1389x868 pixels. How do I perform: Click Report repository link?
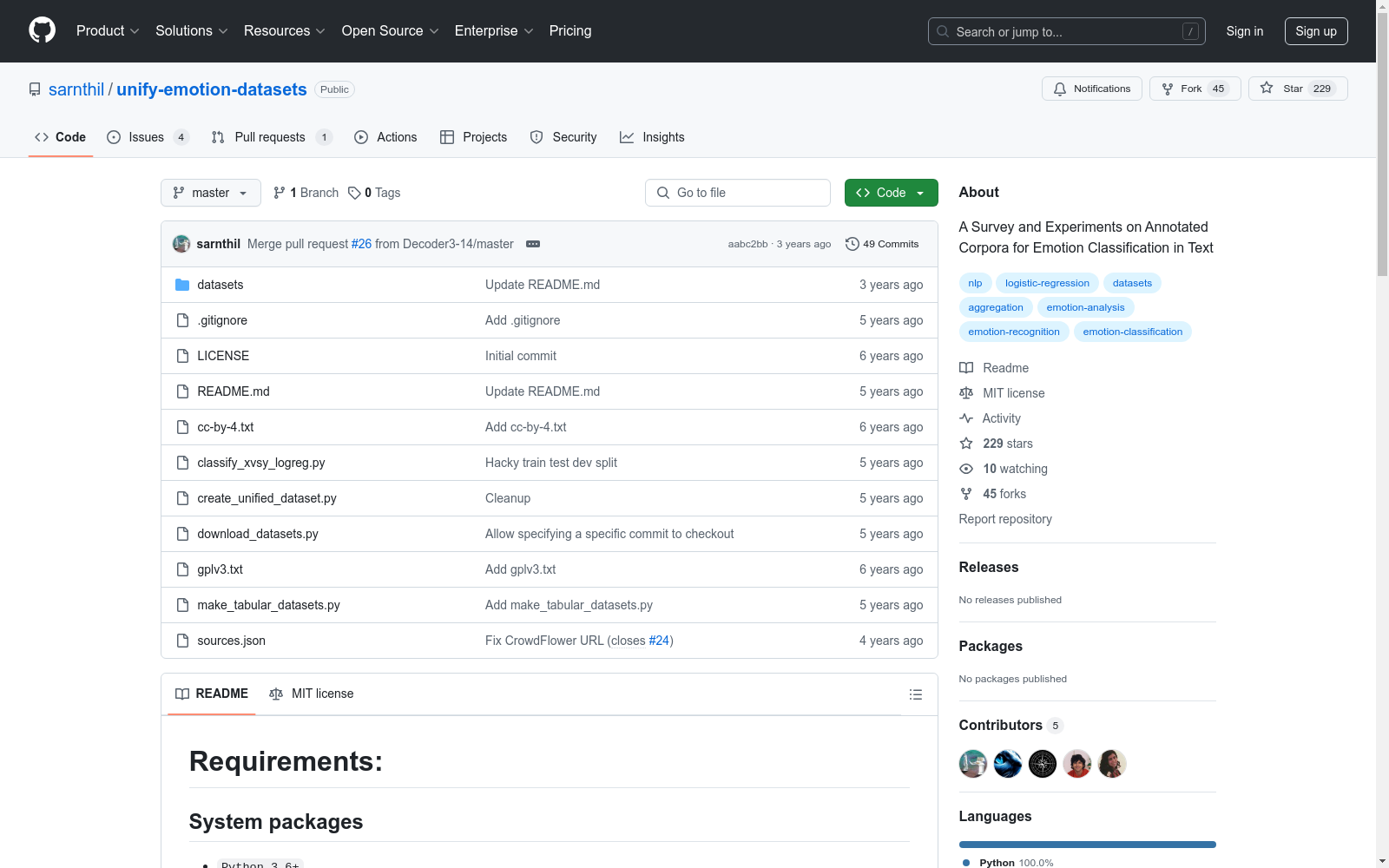[1005, 519]
